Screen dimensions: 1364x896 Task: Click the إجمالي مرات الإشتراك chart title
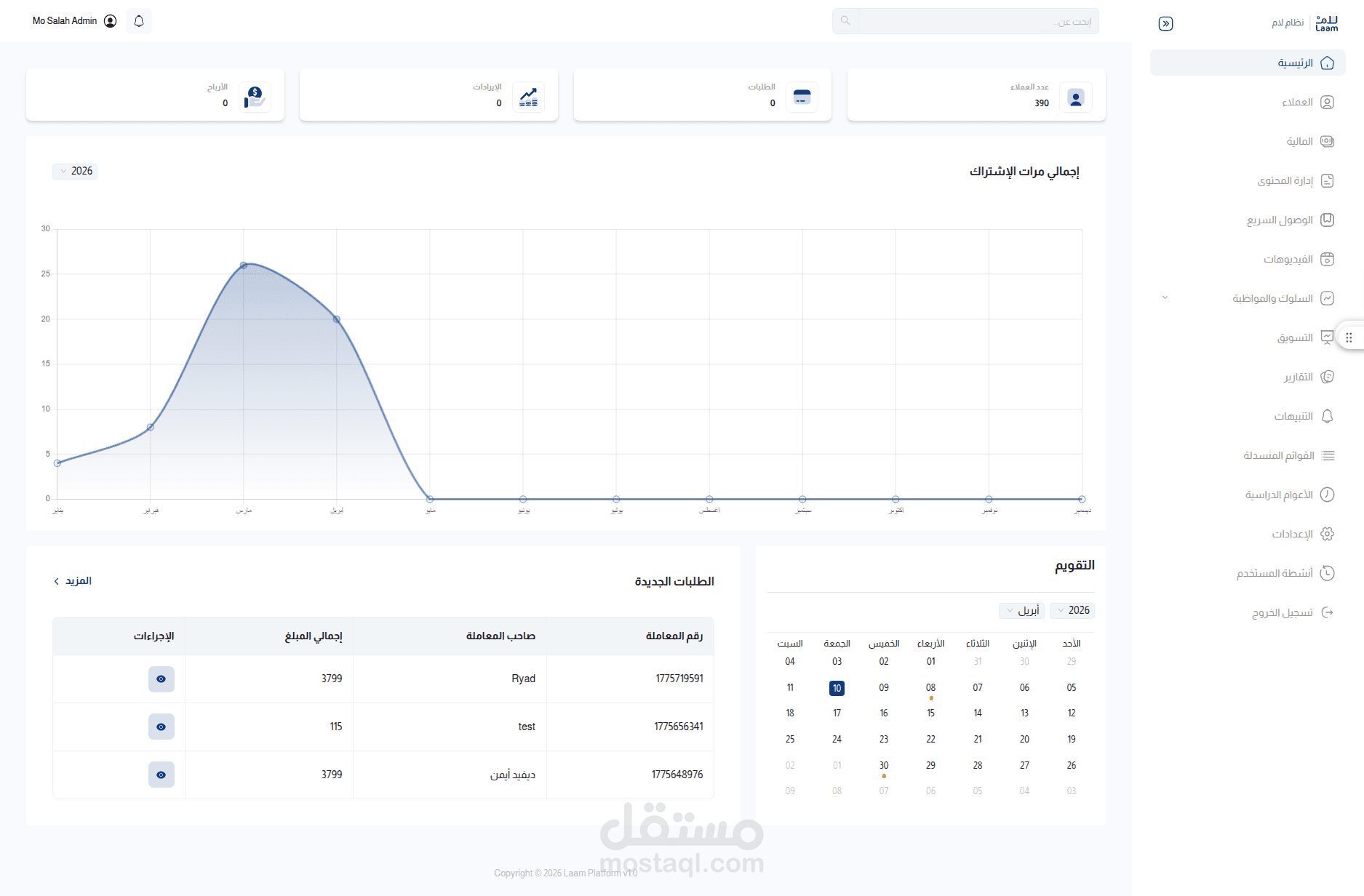coord(1024,172)
